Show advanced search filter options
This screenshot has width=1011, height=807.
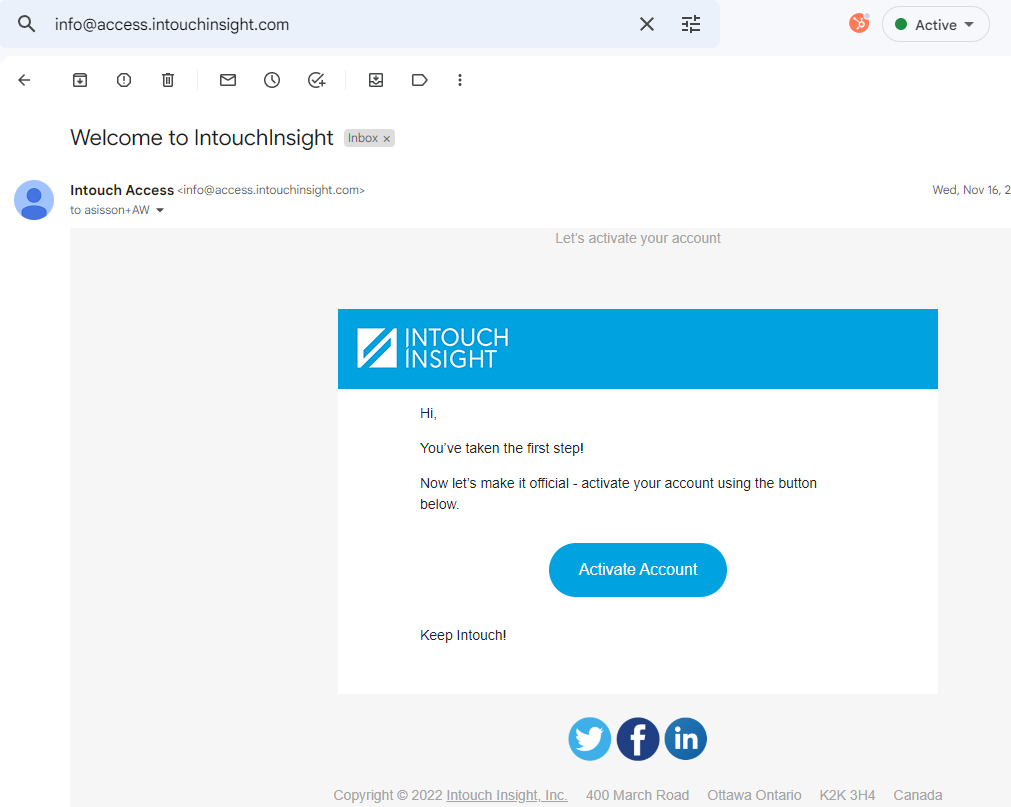(691, 24)
